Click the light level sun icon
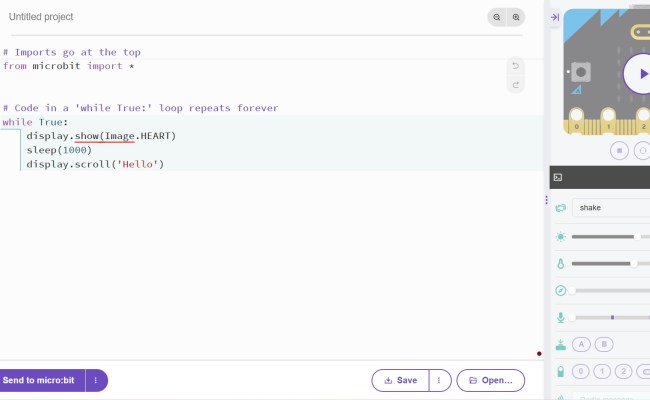The width and height of the screenshot is (650, 400). [x=560, y=237]
